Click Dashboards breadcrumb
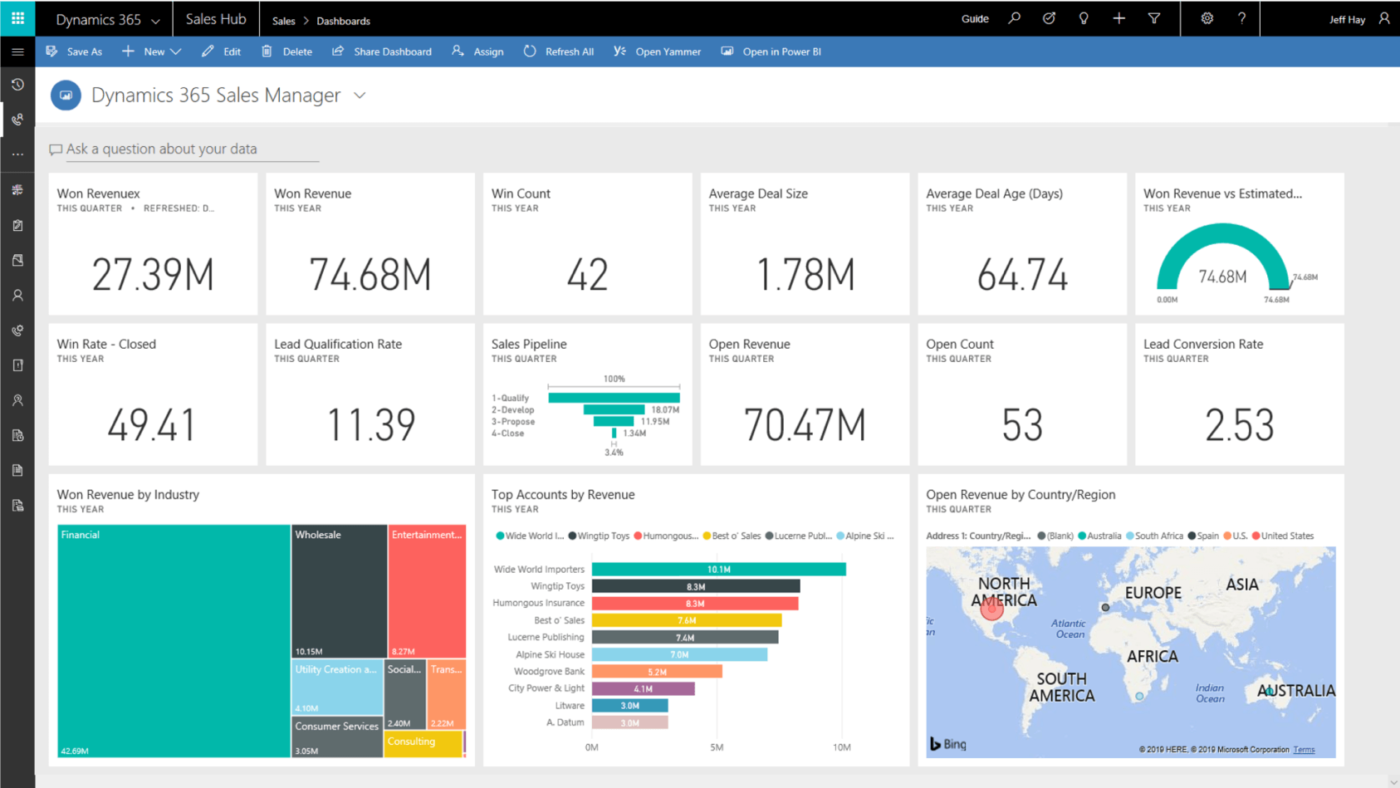Image resolution: width=1400 pixels, height=788 pixels. tap(343, 20)
